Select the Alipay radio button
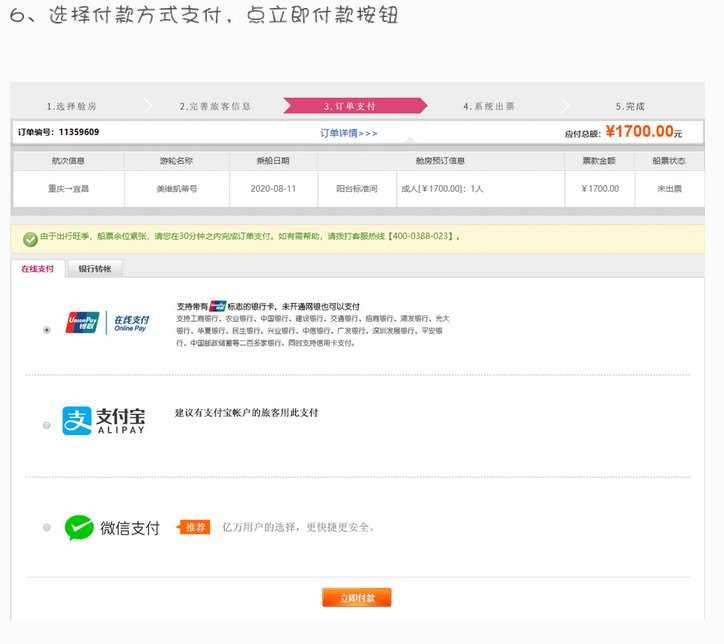Image resolution: width=724 pixels, height=644 pixels. (47, 425)
